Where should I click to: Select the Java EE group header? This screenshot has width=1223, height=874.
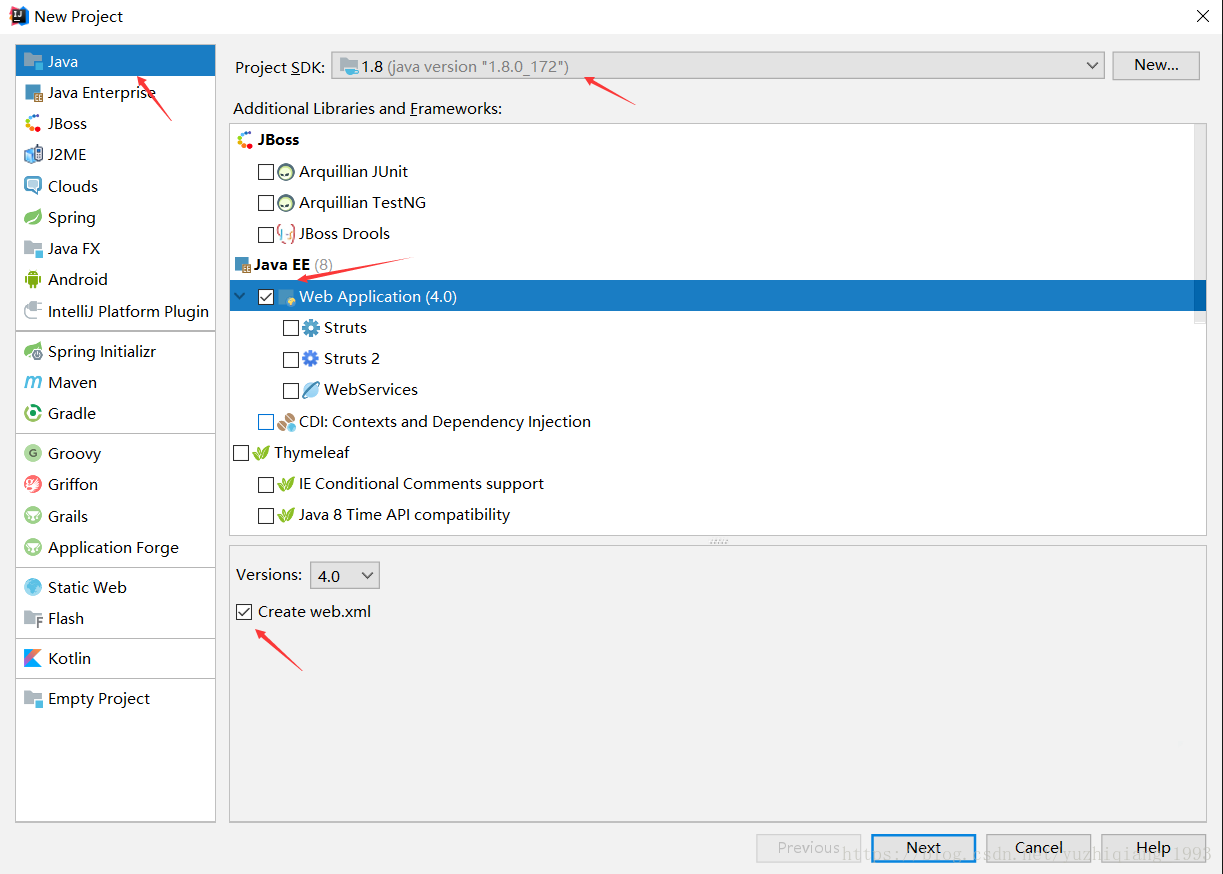(x=283, y=265)
